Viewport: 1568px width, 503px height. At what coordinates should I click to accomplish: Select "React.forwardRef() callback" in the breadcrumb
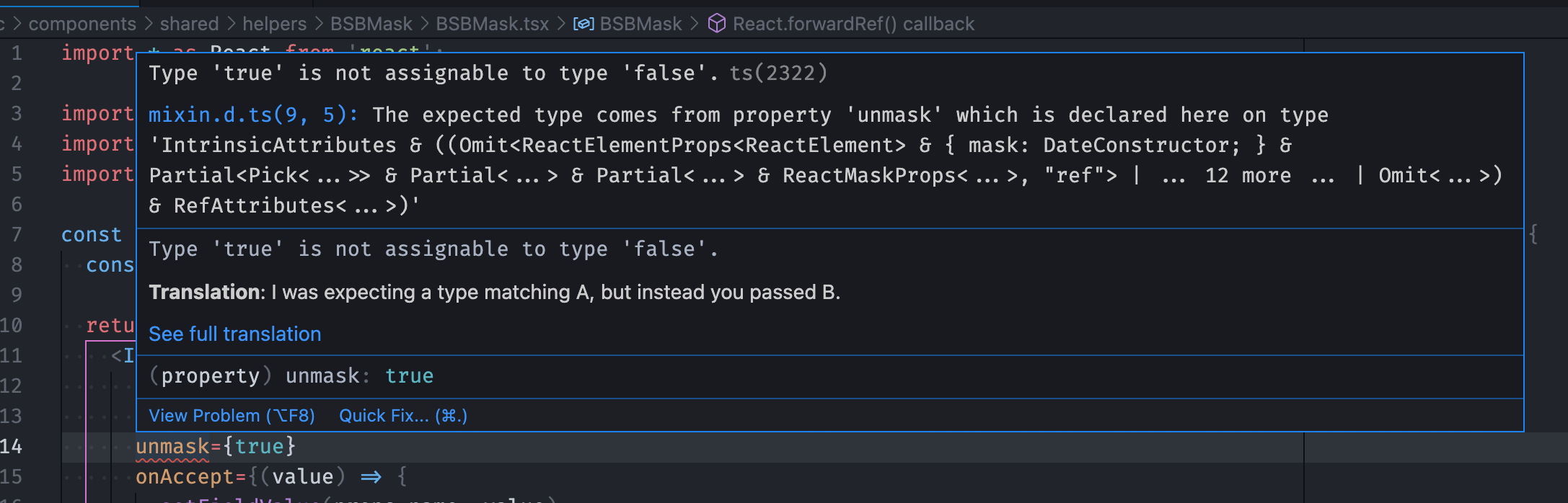[x=853, y=24]
